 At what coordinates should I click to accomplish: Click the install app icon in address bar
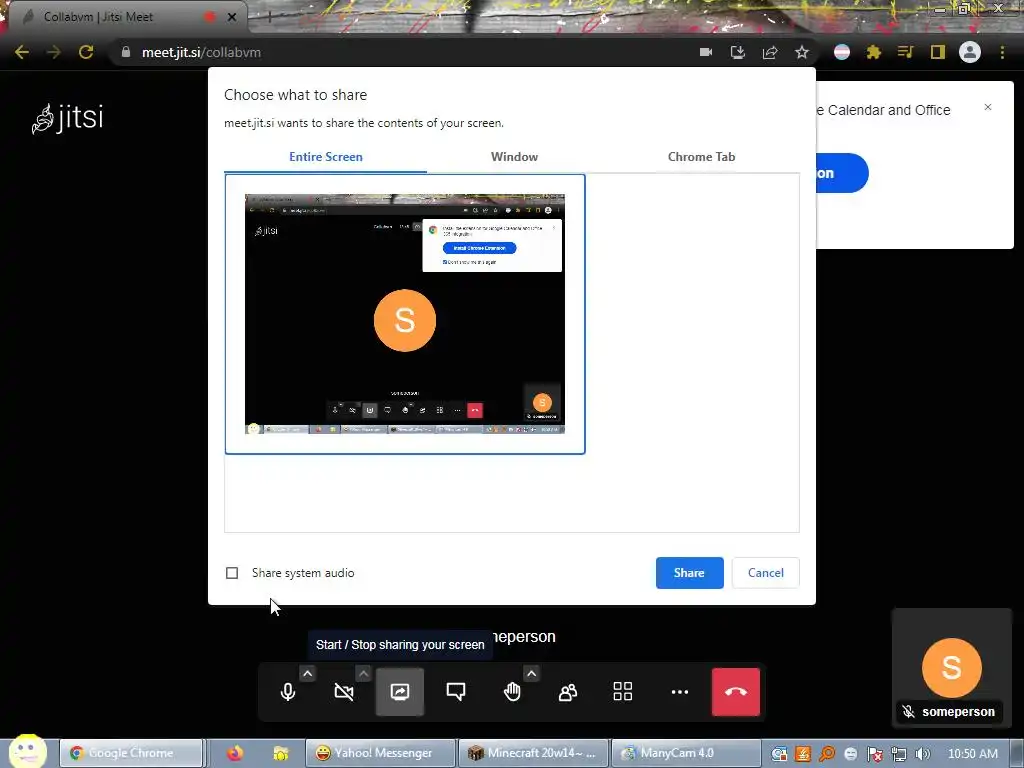pos(738,52)
